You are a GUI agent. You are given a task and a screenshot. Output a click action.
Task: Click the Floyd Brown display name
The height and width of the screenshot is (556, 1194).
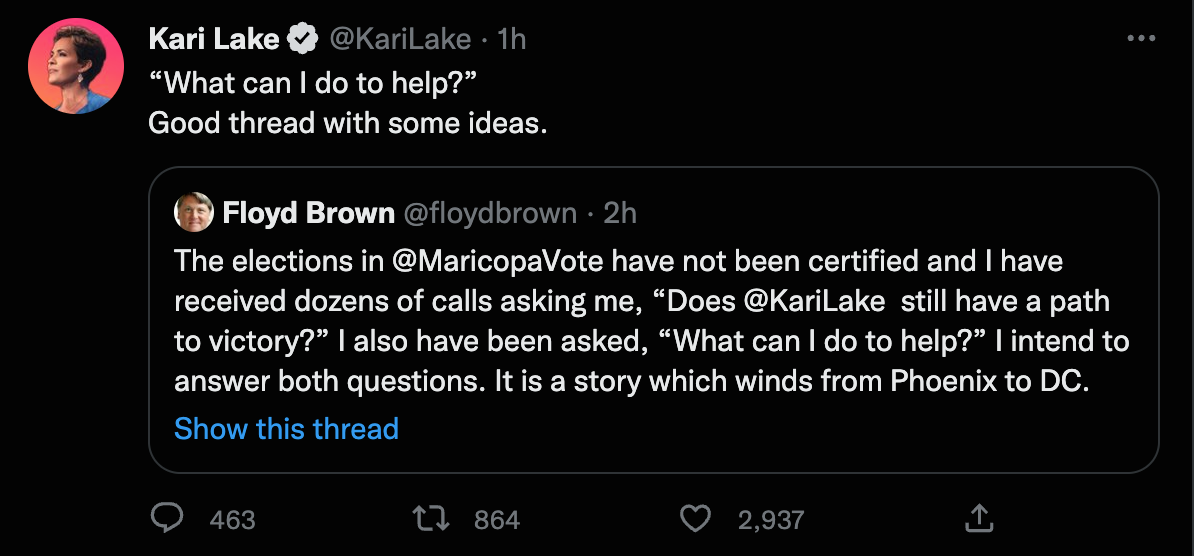tap(308, 213)
